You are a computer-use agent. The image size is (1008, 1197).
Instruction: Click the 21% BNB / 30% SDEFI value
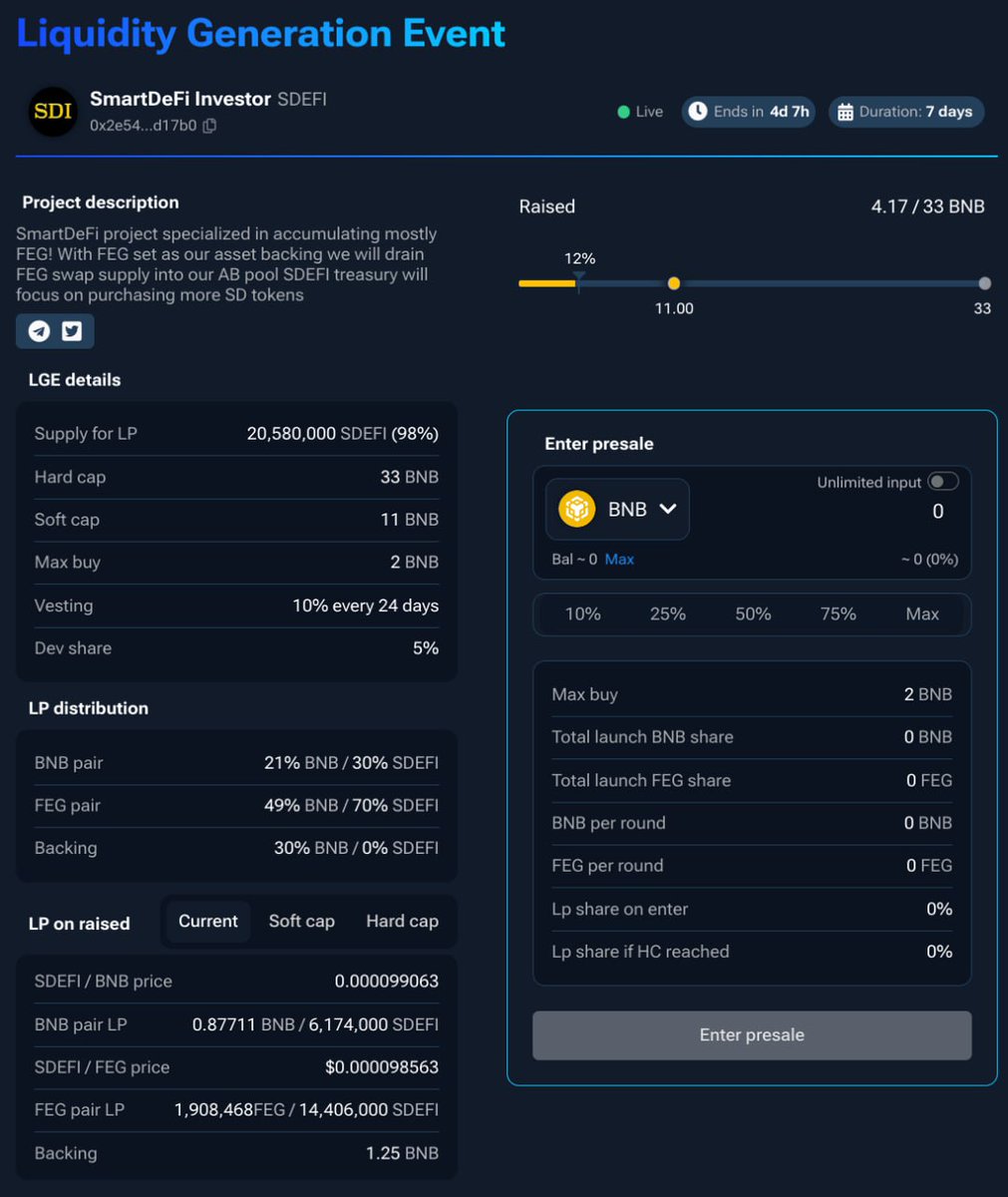pos(351,763)
